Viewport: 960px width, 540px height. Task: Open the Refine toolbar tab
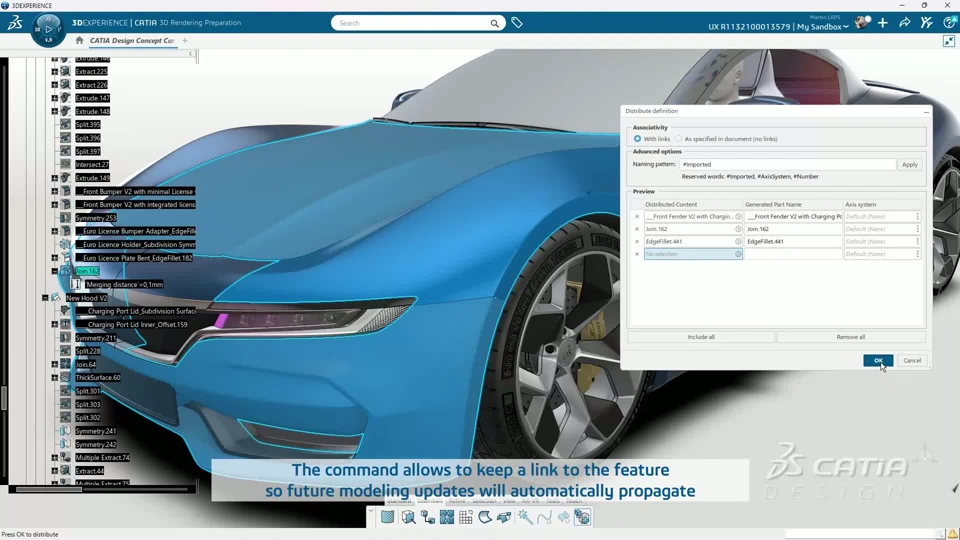point(457,501)
